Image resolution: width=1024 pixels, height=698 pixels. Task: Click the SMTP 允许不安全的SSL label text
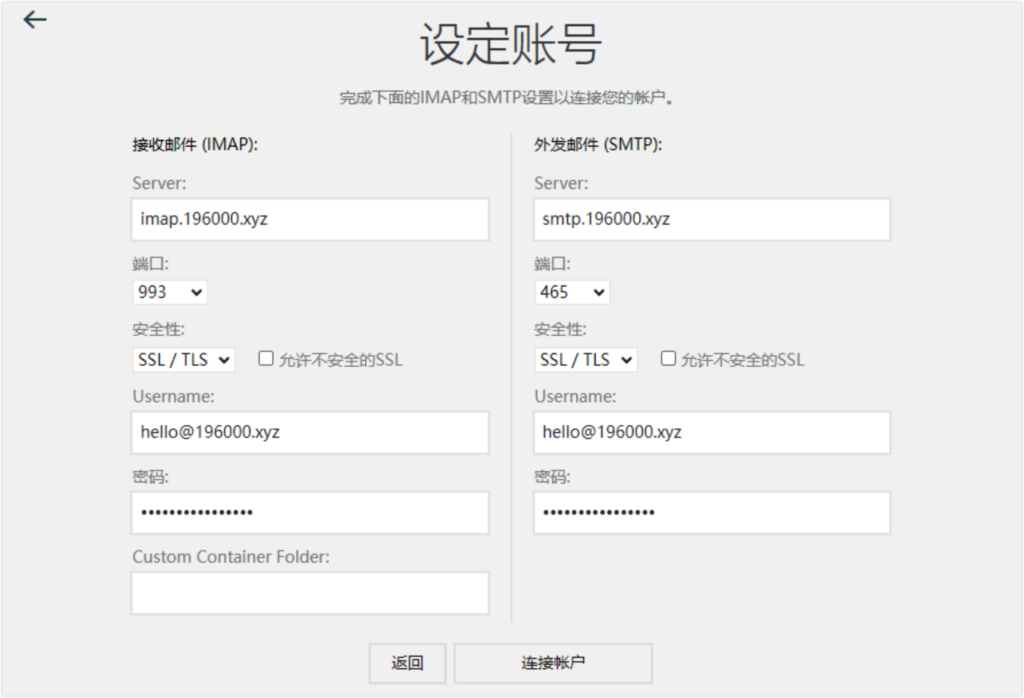click(743, 360)
